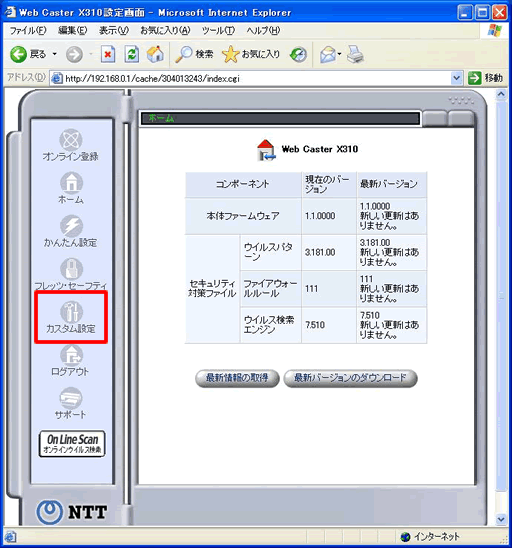The height and width of the screenshot is (548, 512).
Task: Open the お気に入り(A) menu
Action: tap(165, 31)
